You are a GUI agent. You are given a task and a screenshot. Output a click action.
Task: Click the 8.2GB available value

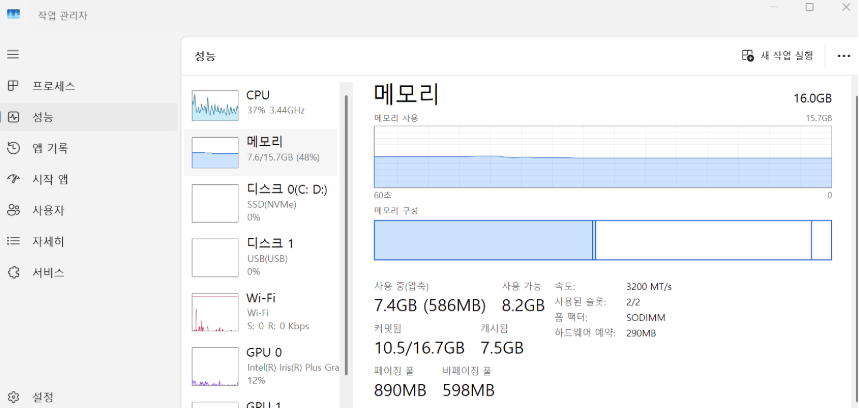coord(523,306)
